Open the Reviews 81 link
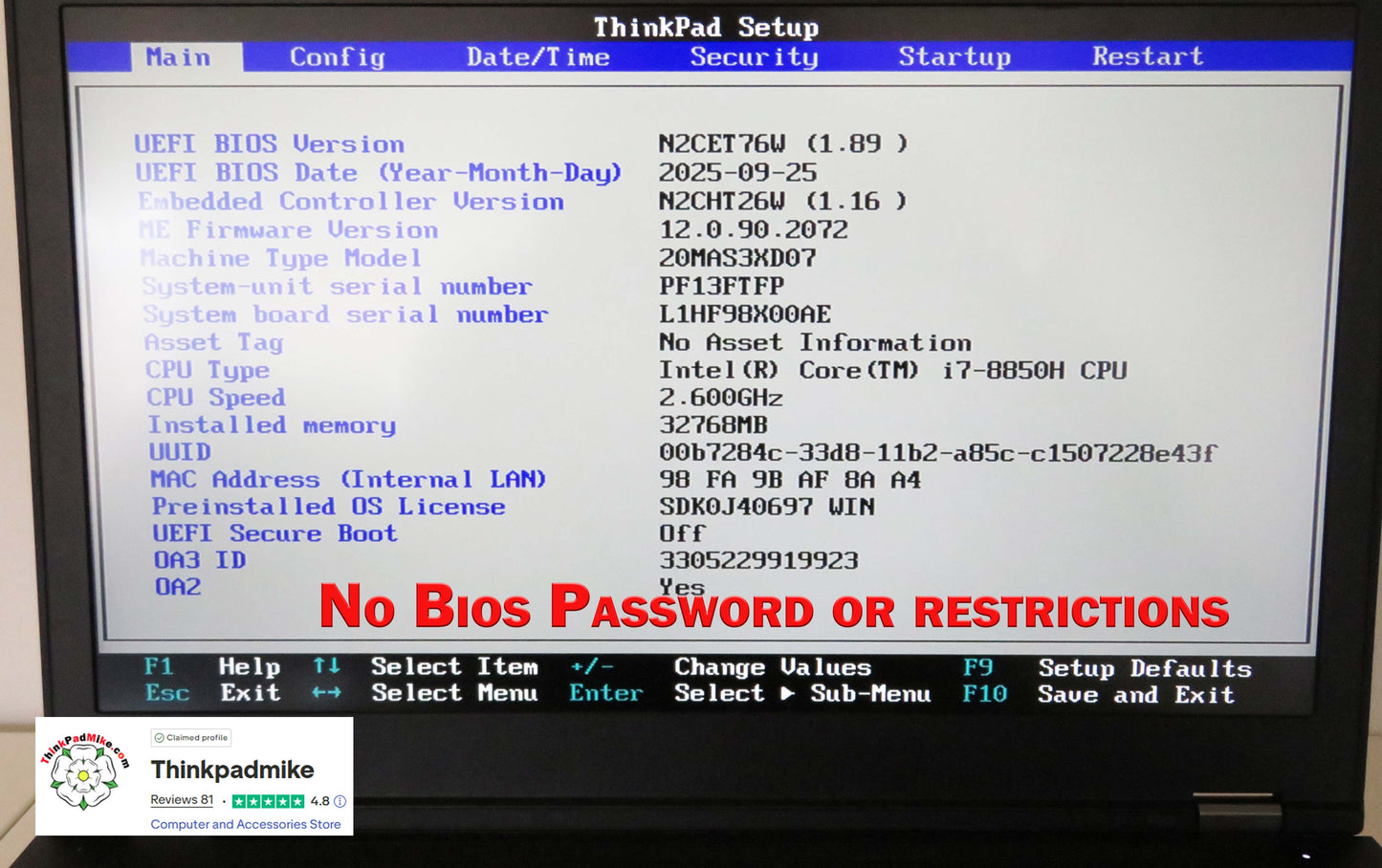Image resolution: width=1382 pixels, height=868 pixels. [x=182, y=800]
